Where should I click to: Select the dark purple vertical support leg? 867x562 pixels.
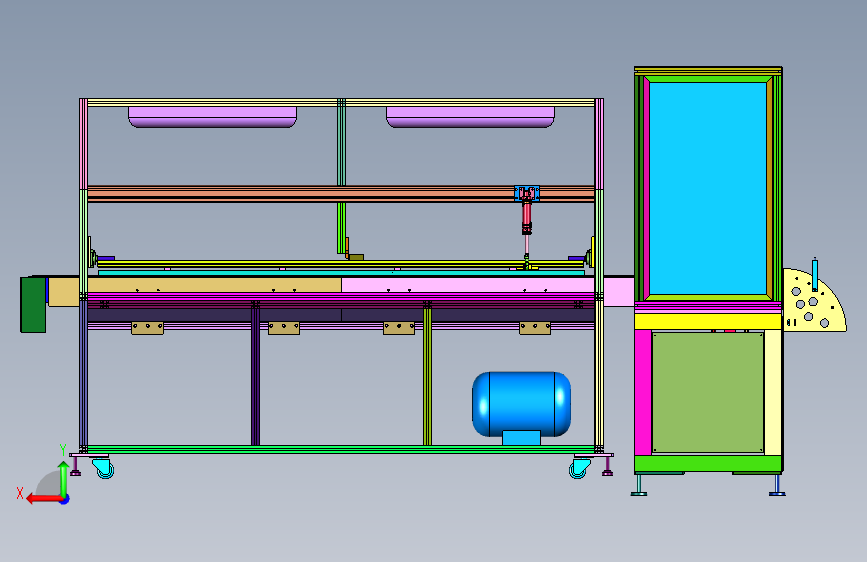tap(255, 373)
